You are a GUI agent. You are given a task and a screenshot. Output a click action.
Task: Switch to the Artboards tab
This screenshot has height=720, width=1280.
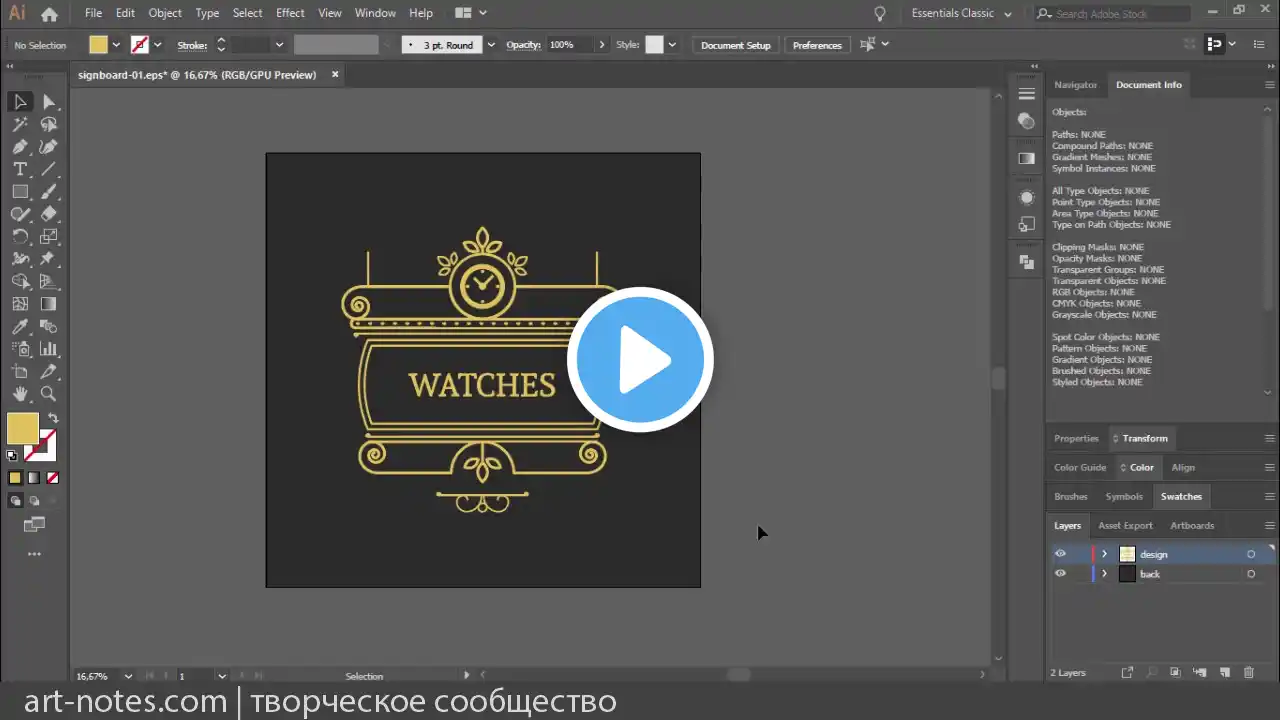point(1192,525)
